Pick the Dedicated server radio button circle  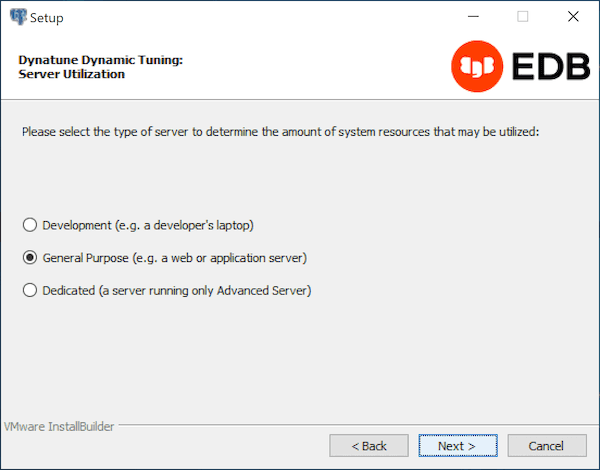click(x=30, y=291)
